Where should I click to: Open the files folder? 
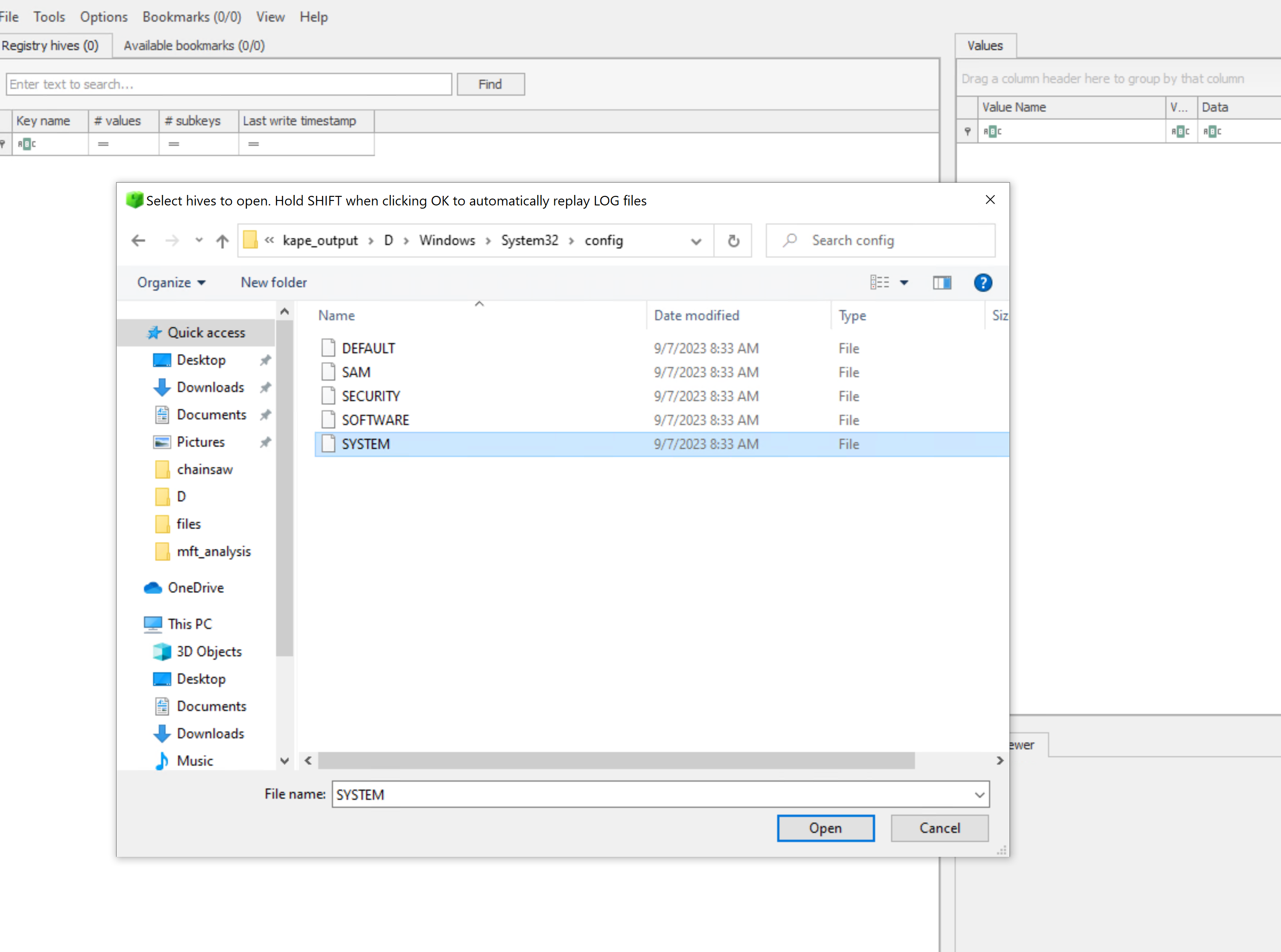[x=189, y=524]
